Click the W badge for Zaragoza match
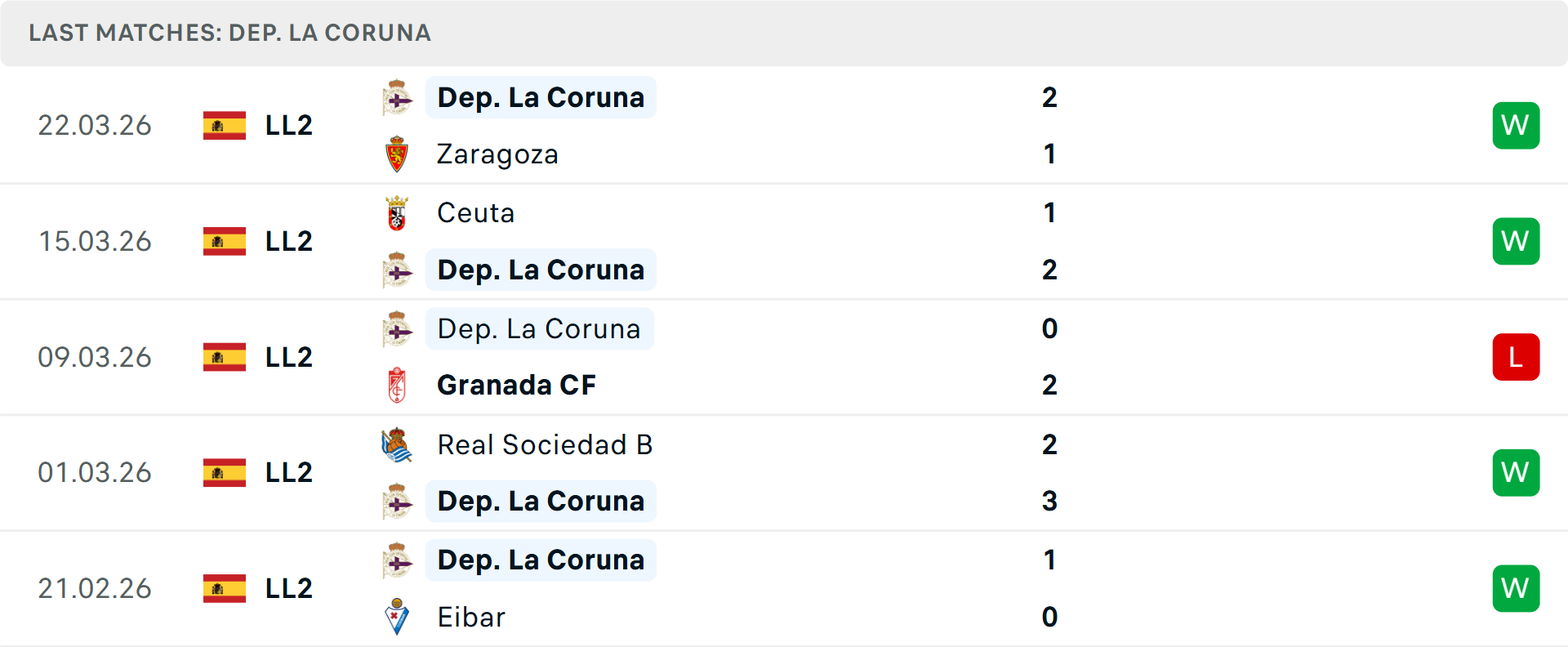1568x647 pixels. coord(1516,126)
